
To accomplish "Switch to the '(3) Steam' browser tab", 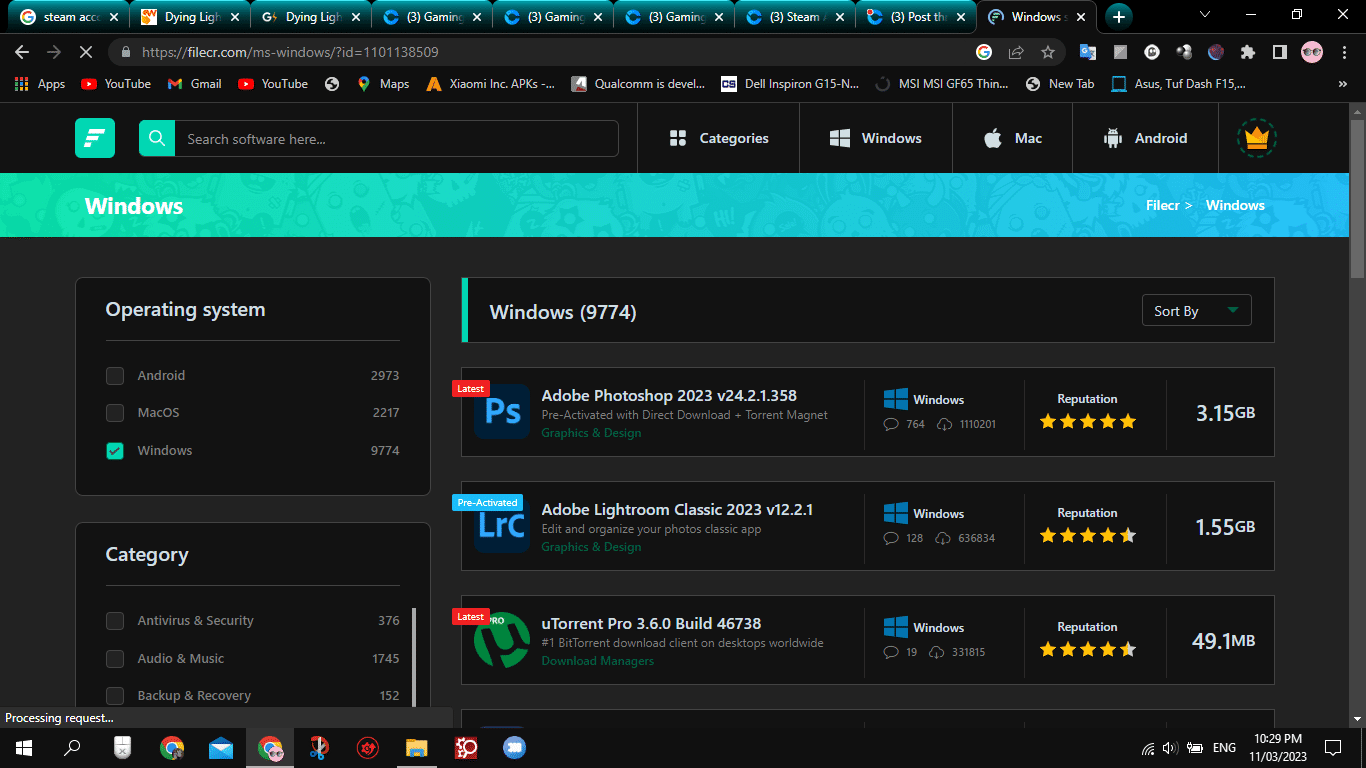I will (795, 17).
